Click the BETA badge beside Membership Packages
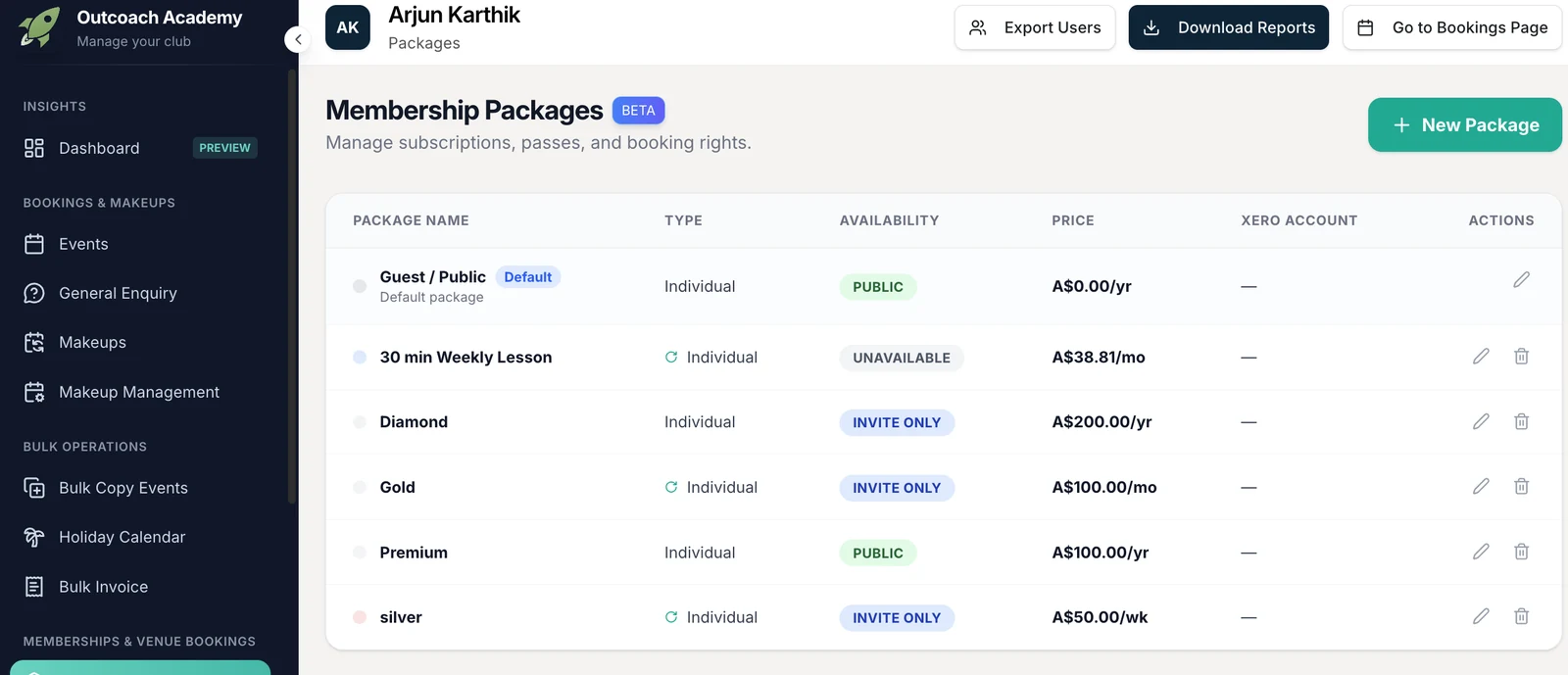The width and height of the screenshot is (1568, 675). coord(638,111)
